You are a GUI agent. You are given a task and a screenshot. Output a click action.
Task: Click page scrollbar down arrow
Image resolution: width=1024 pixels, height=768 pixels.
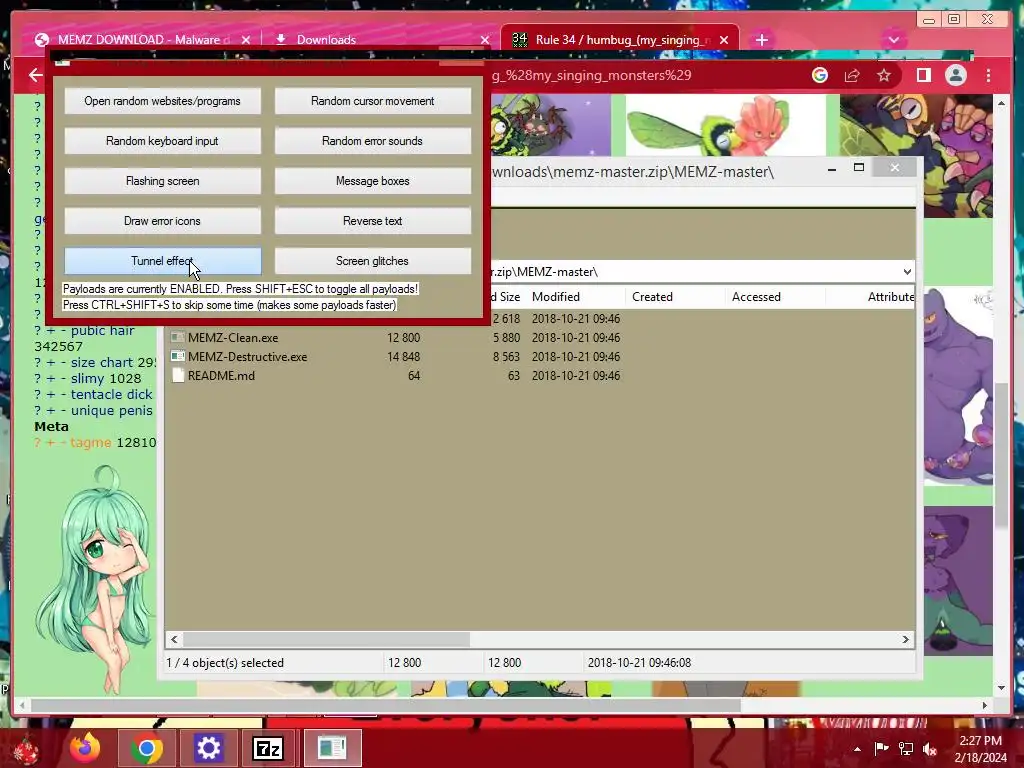point(1002,688)
